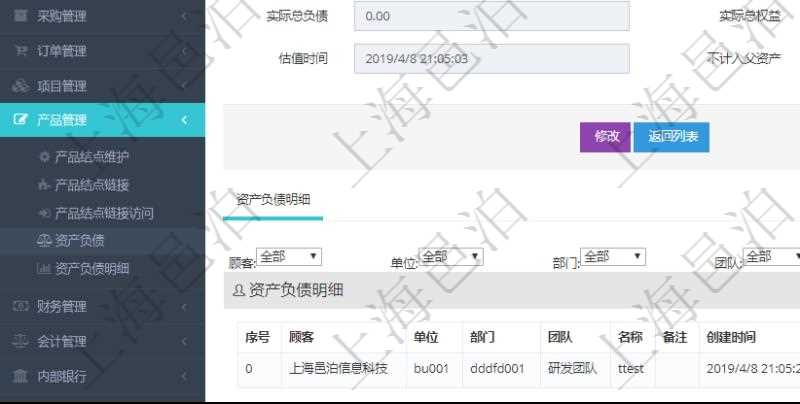Click the 序号 column header
This screenshot has height=404, width=800.
coord(257,337)
